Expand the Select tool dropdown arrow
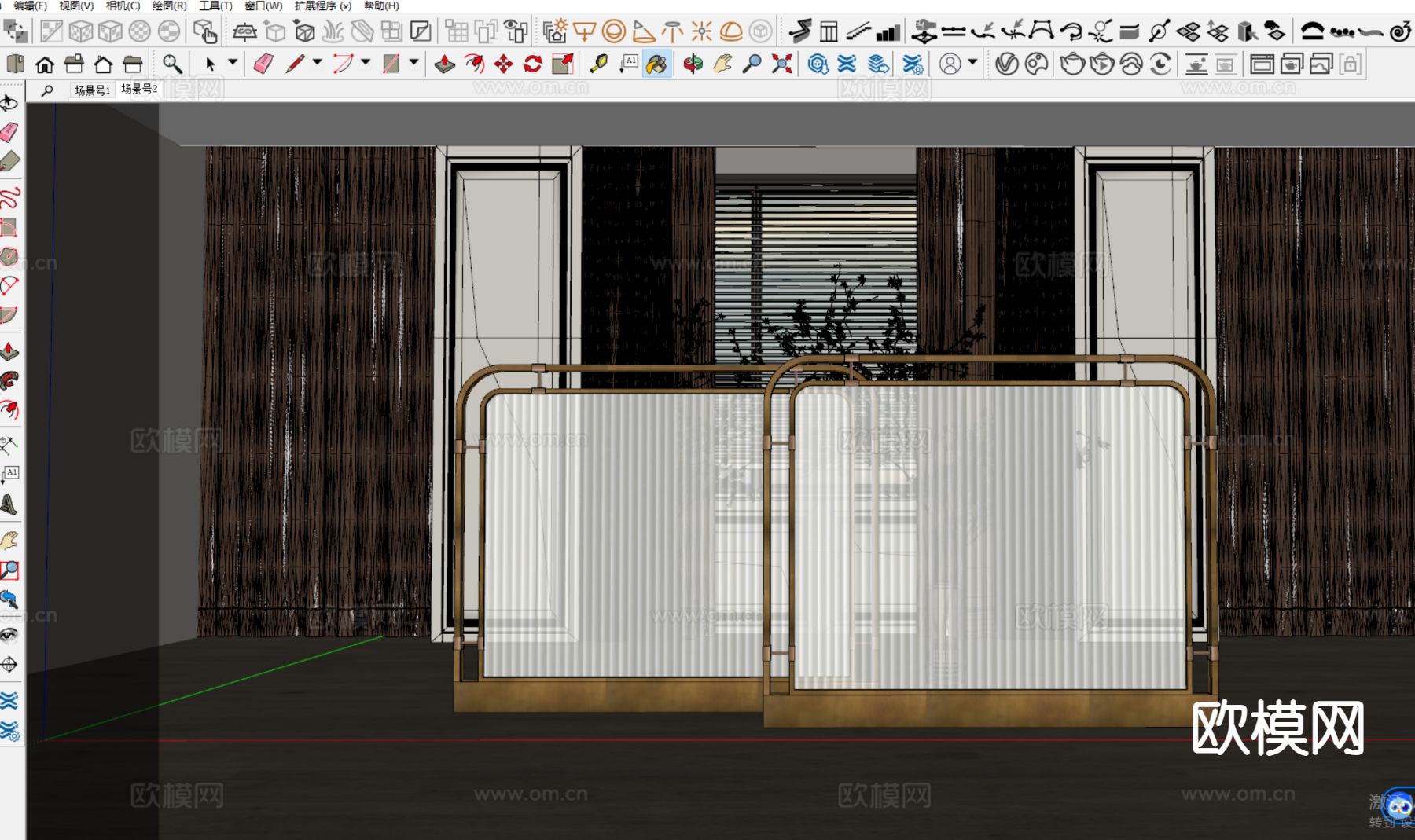 [233, 62]
